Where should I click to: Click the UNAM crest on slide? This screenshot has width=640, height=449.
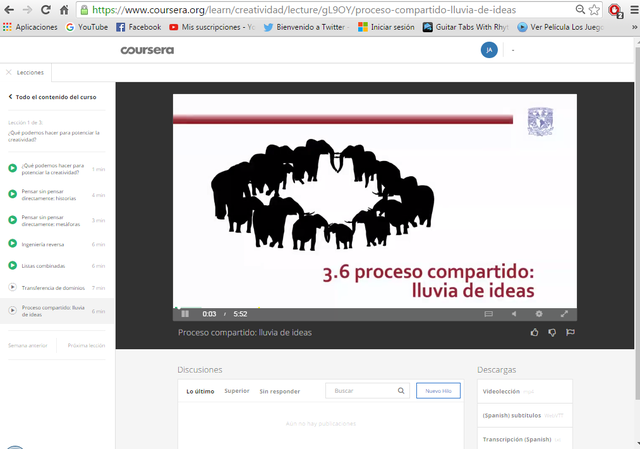tap(540, 122)
